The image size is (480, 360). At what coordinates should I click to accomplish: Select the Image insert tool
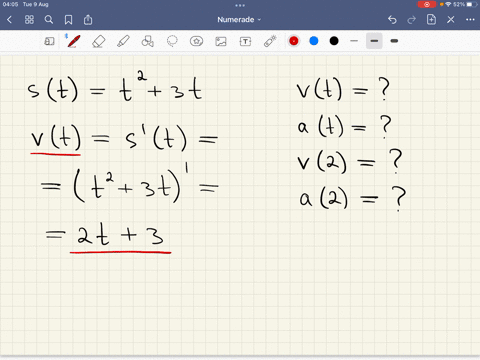tap(221, 41)
